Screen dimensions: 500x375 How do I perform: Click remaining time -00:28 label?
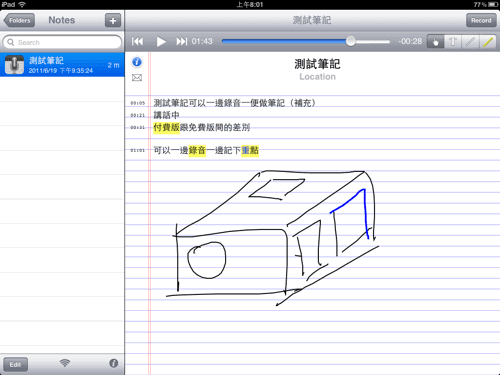click(x=410, y=41)
